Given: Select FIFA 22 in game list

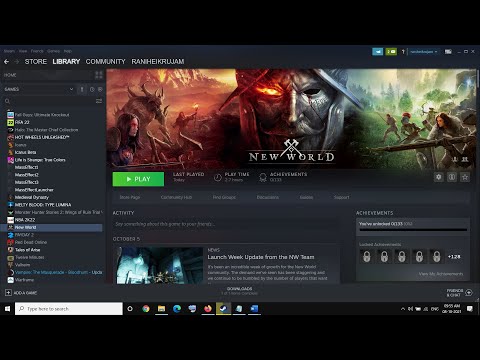Looking at the screenshot, I should click(x=22, y=122).
